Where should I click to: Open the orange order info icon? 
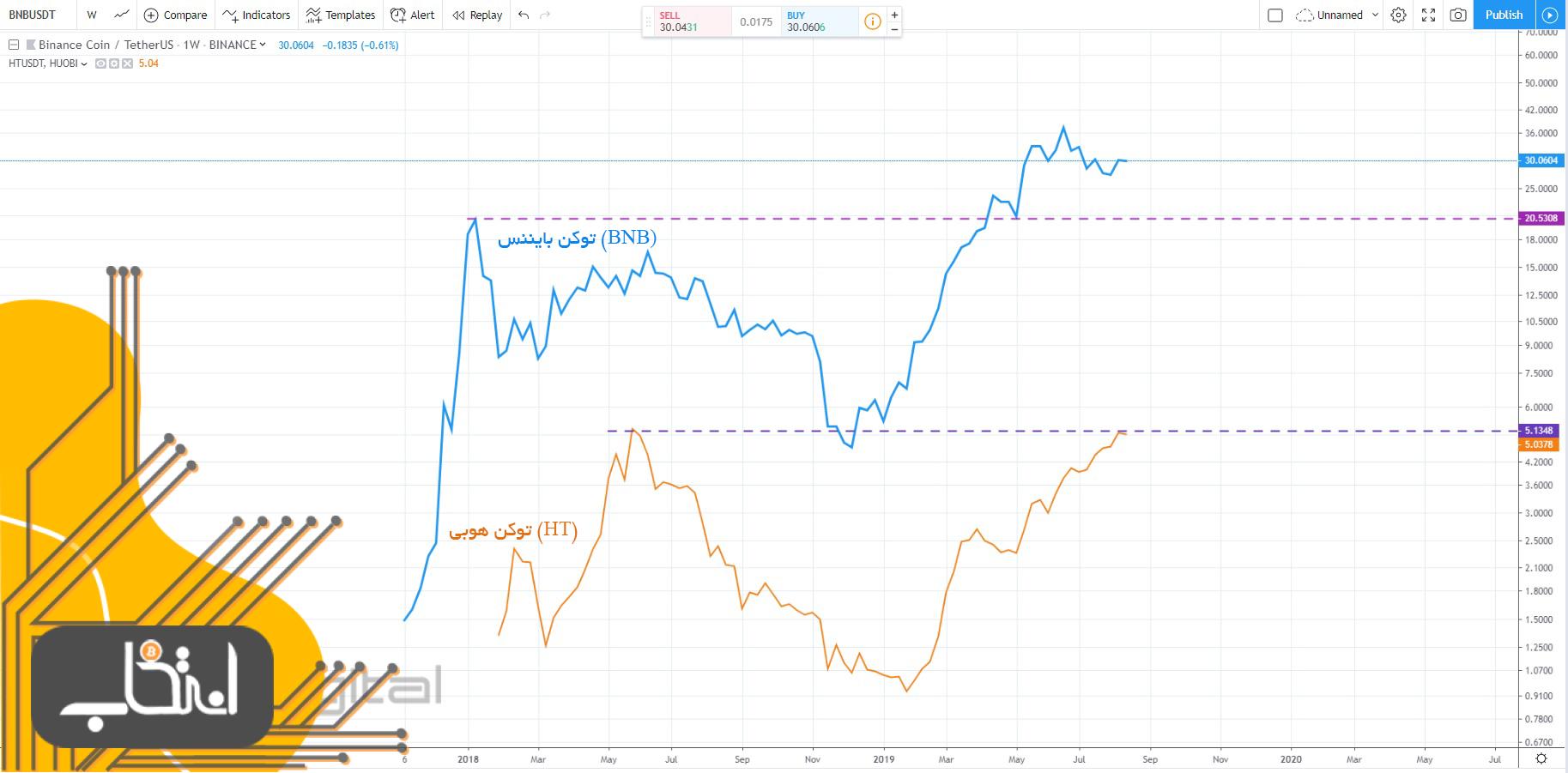(872, 21)
